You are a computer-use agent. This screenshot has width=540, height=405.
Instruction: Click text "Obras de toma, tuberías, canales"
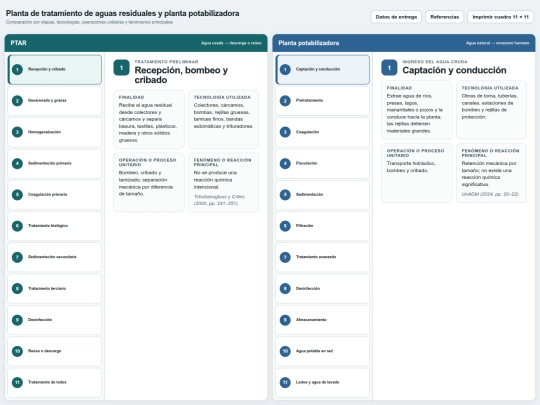pos(489,106)
